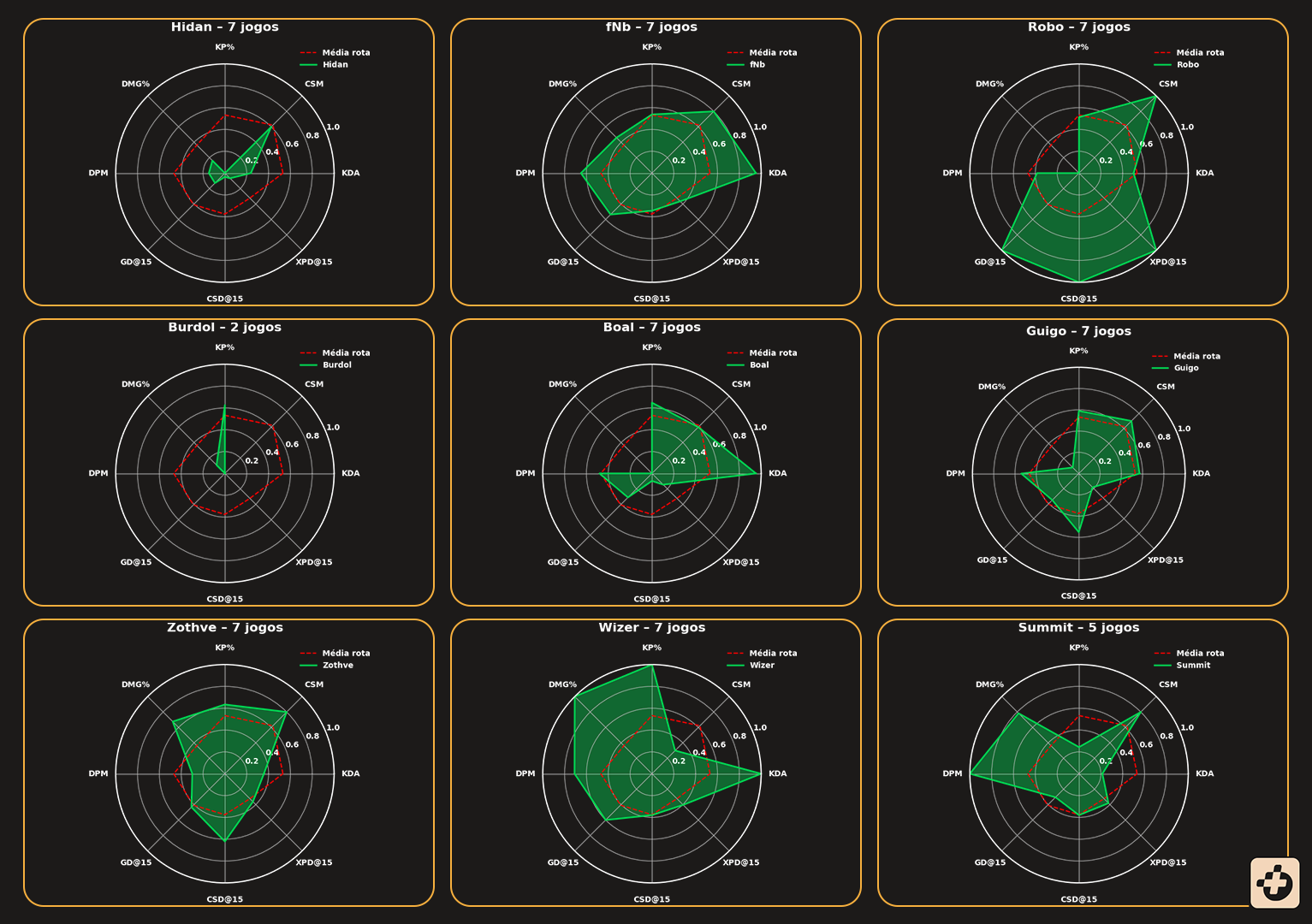
Task: Click the 'Summit – 5 jogos' chart title
Action: [1078, 628]
